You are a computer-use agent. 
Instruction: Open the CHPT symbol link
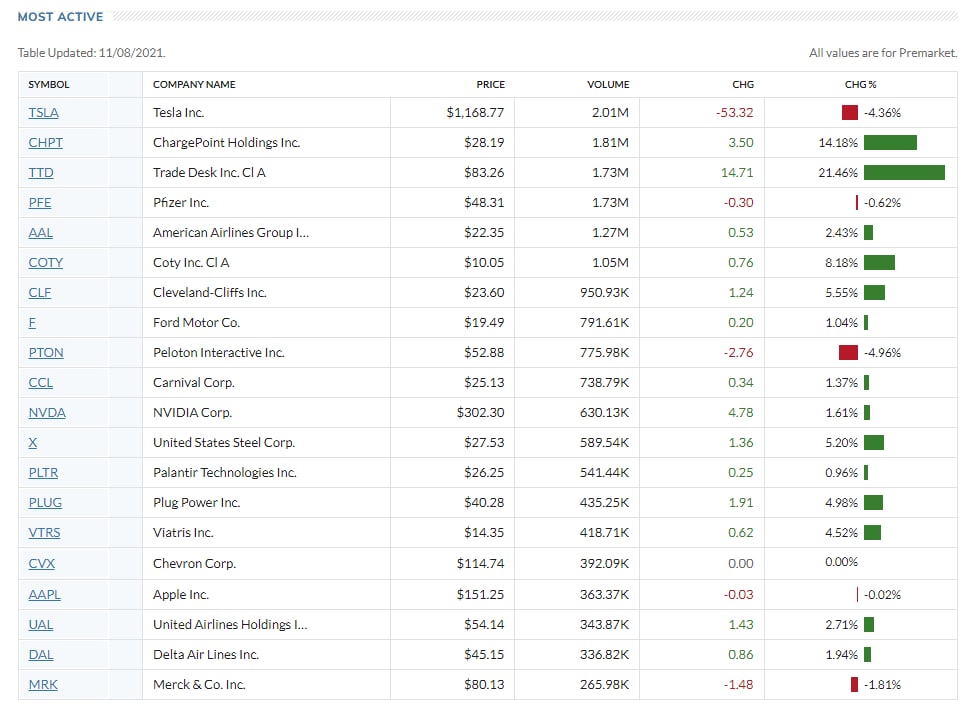[46, 142]
